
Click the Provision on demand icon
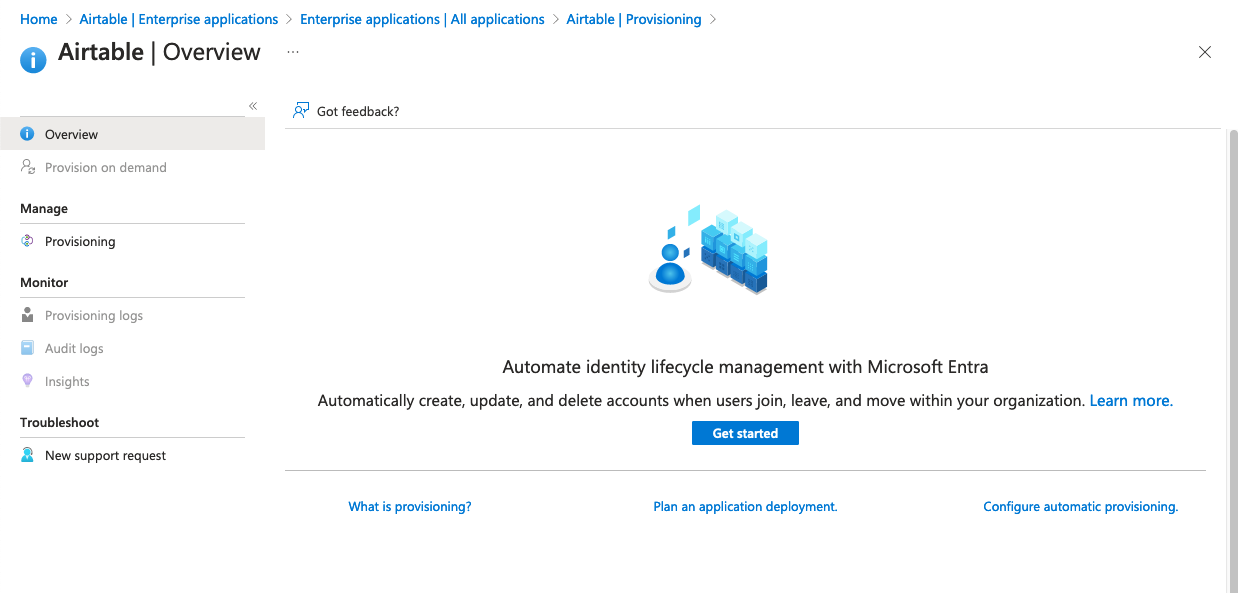click(x=28, y=167)
